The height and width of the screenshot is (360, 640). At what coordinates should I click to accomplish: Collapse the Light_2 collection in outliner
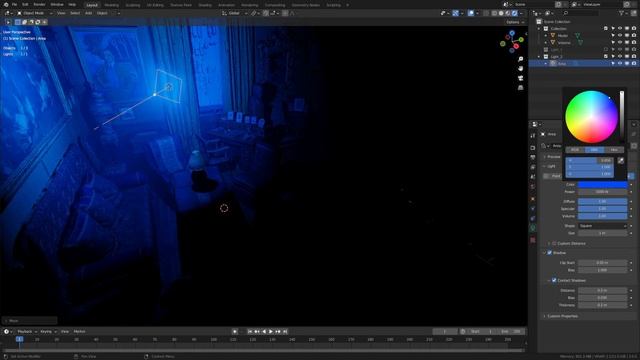click(539, 57)
